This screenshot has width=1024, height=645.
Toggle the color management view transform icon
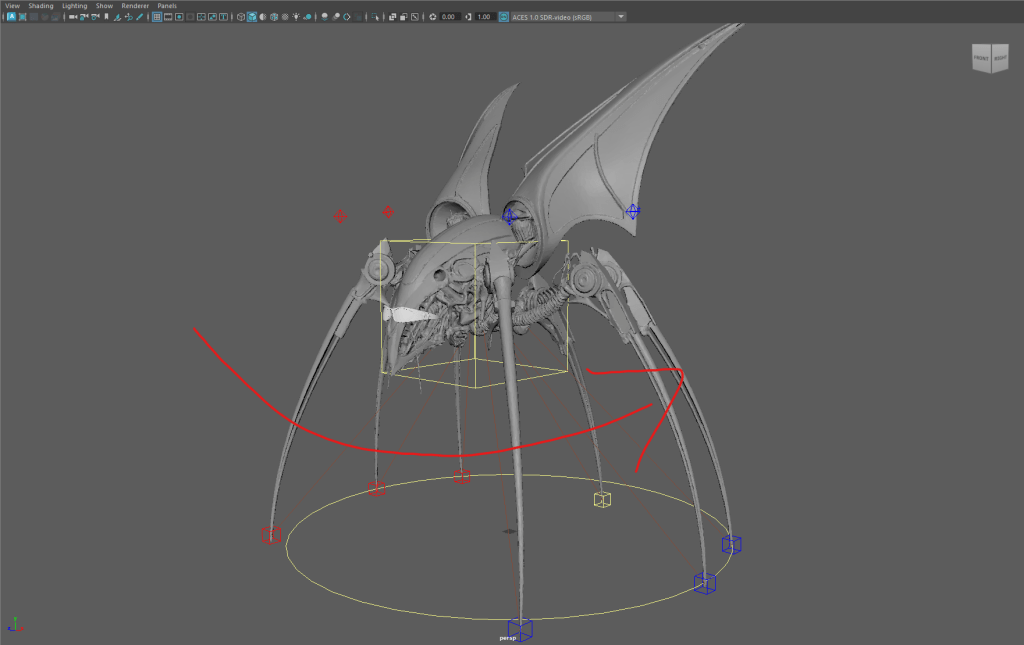(x=503, y=17)
